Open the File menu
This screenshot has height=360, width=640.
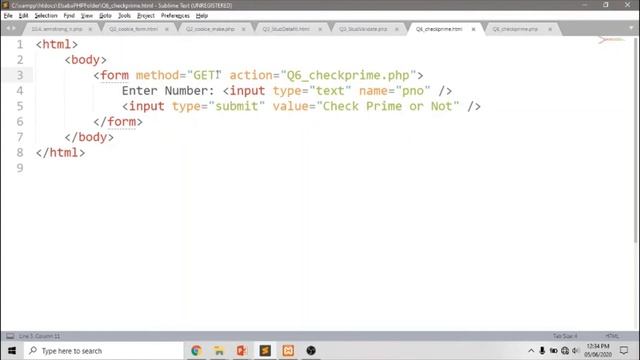(8, 16)
